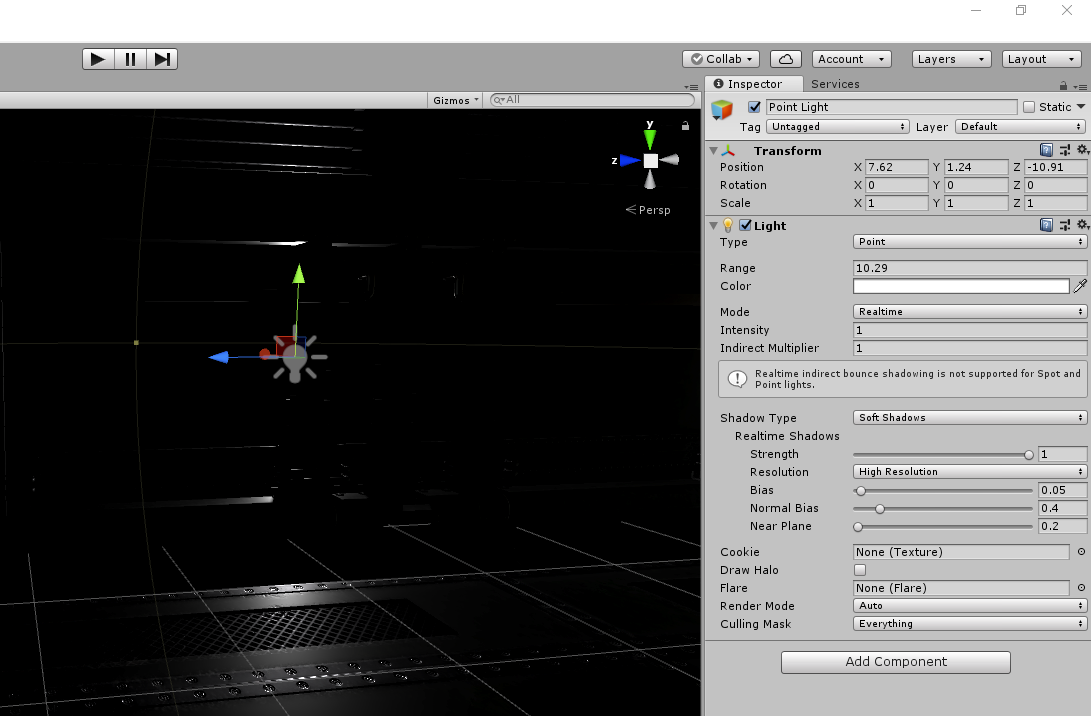Open the Render Mode dropdown showing Auto
This screenshot has height=716, width=1091.
[970, 606]
